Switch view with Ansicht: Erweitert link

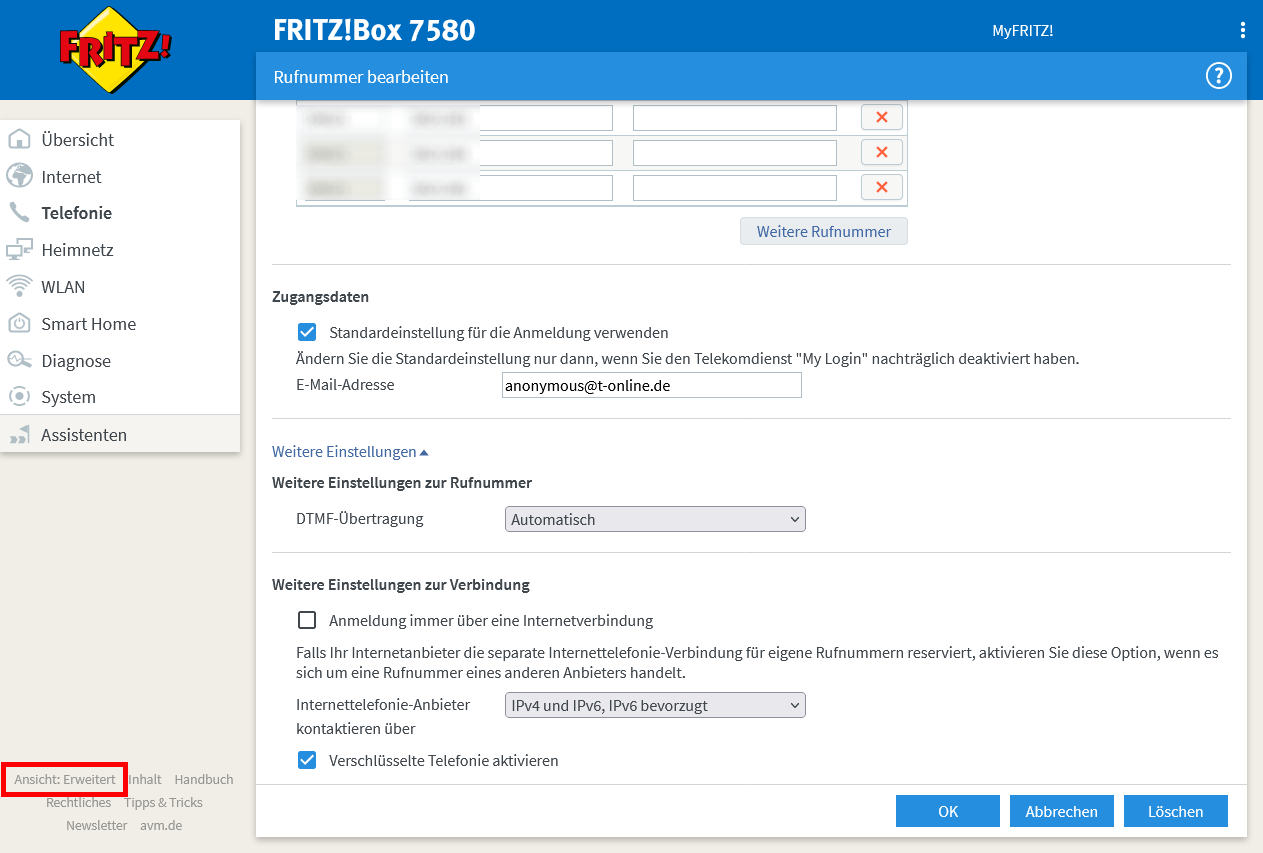point(64,779)
